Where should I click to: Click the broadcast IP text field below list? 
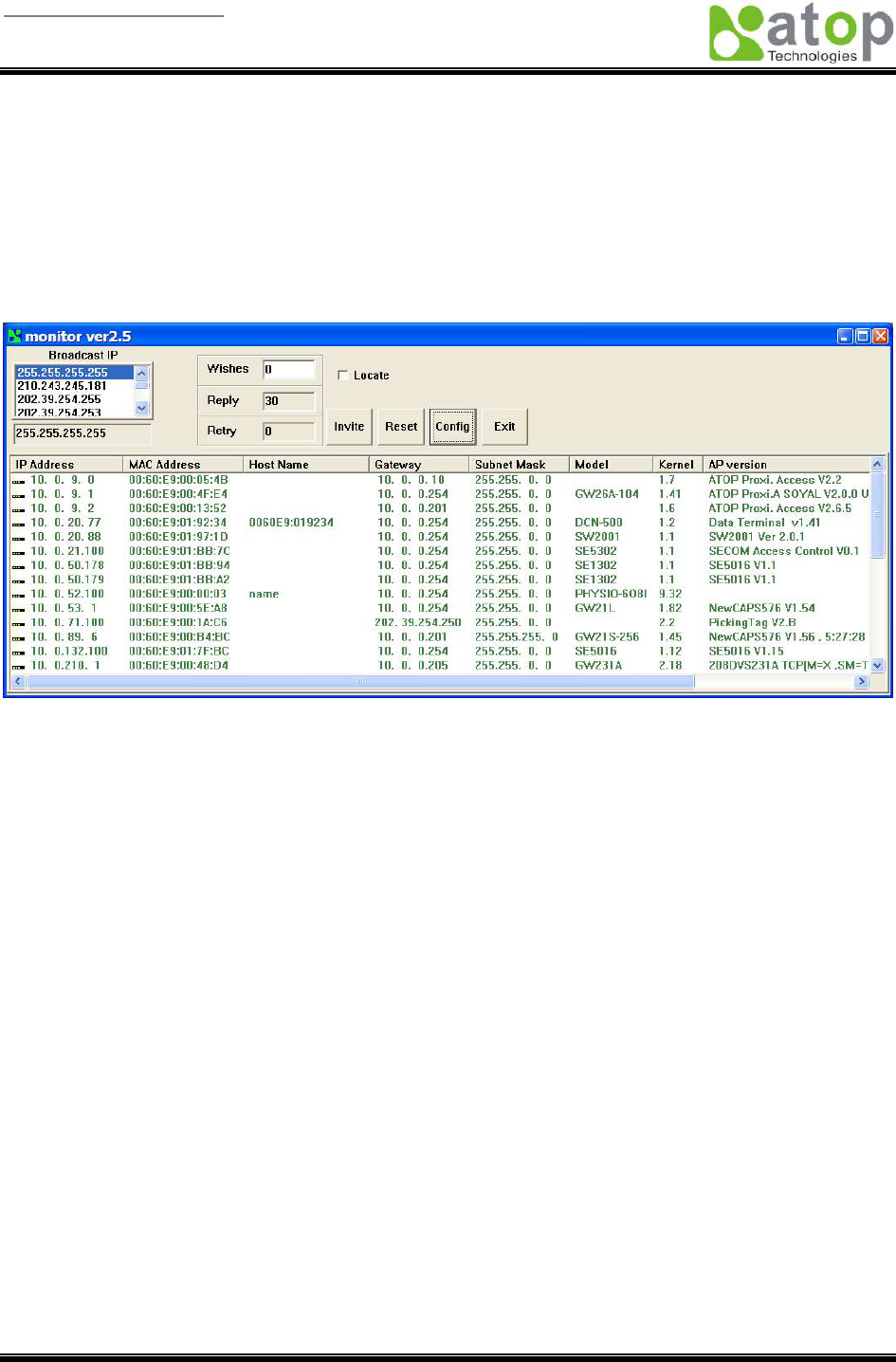pyautogui.click(x=82, y=433)
